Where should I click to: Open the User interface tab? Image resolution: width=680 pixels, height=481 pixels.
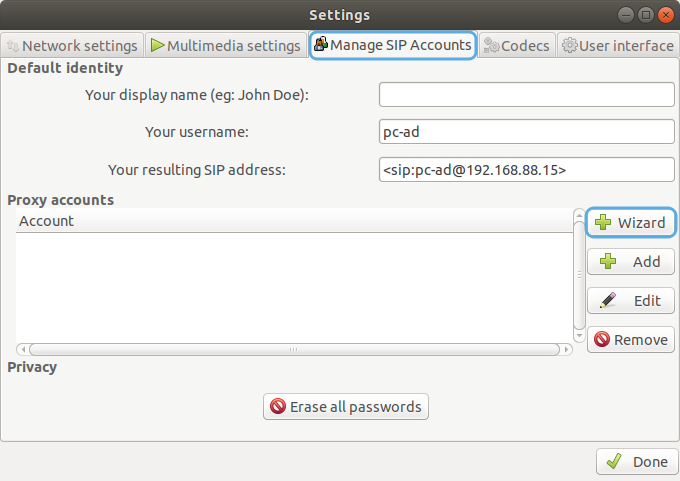618,45
